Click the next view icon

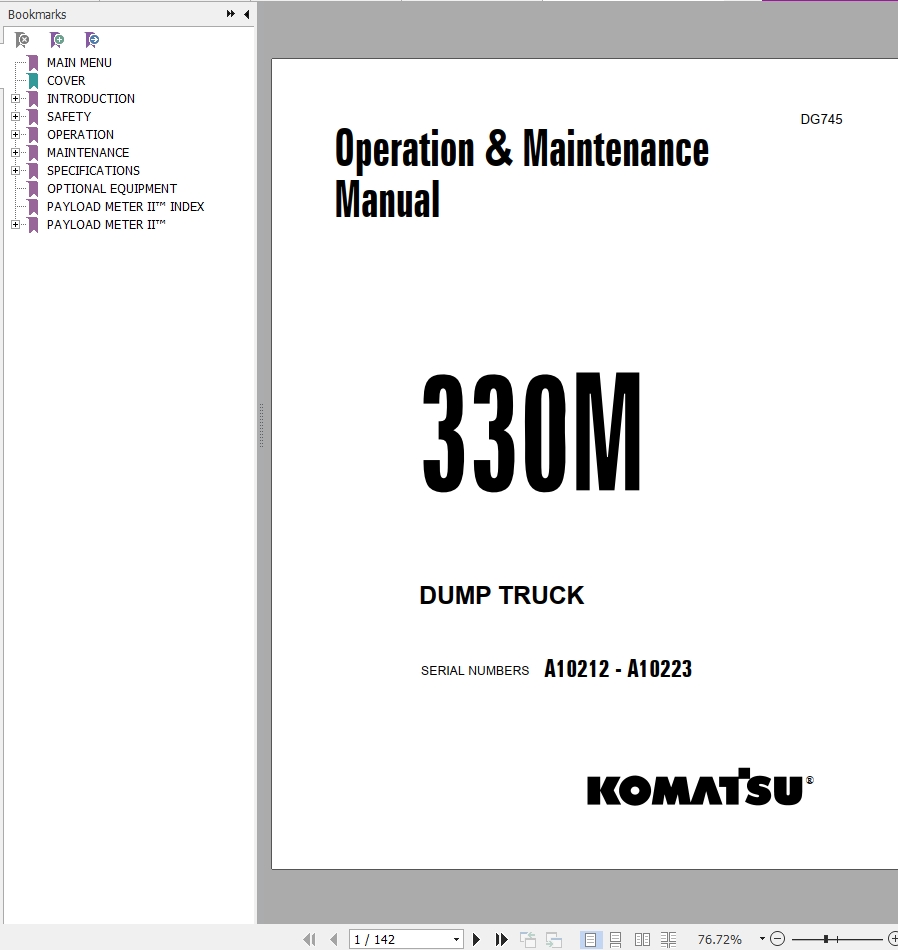[554, 939]
